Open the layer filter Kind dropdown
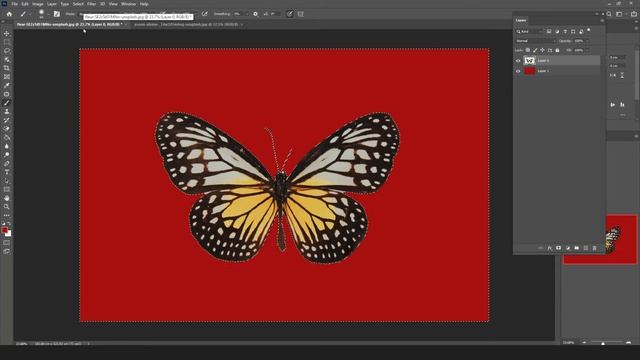640x360 pixels. (x=529, y=31)
